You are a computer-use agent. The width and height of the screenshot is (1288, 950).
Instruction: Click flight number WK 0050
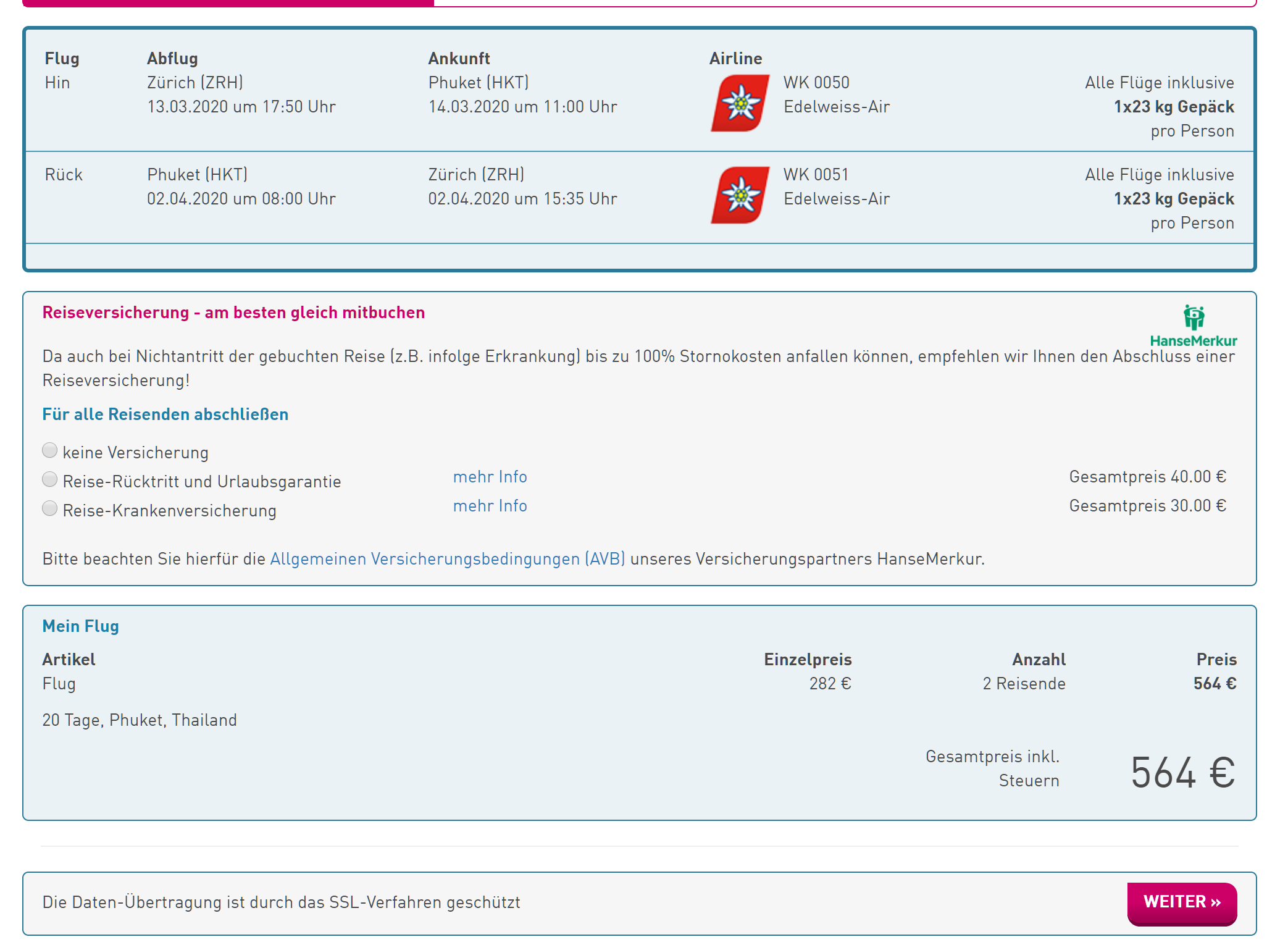[x=816, y=83]
